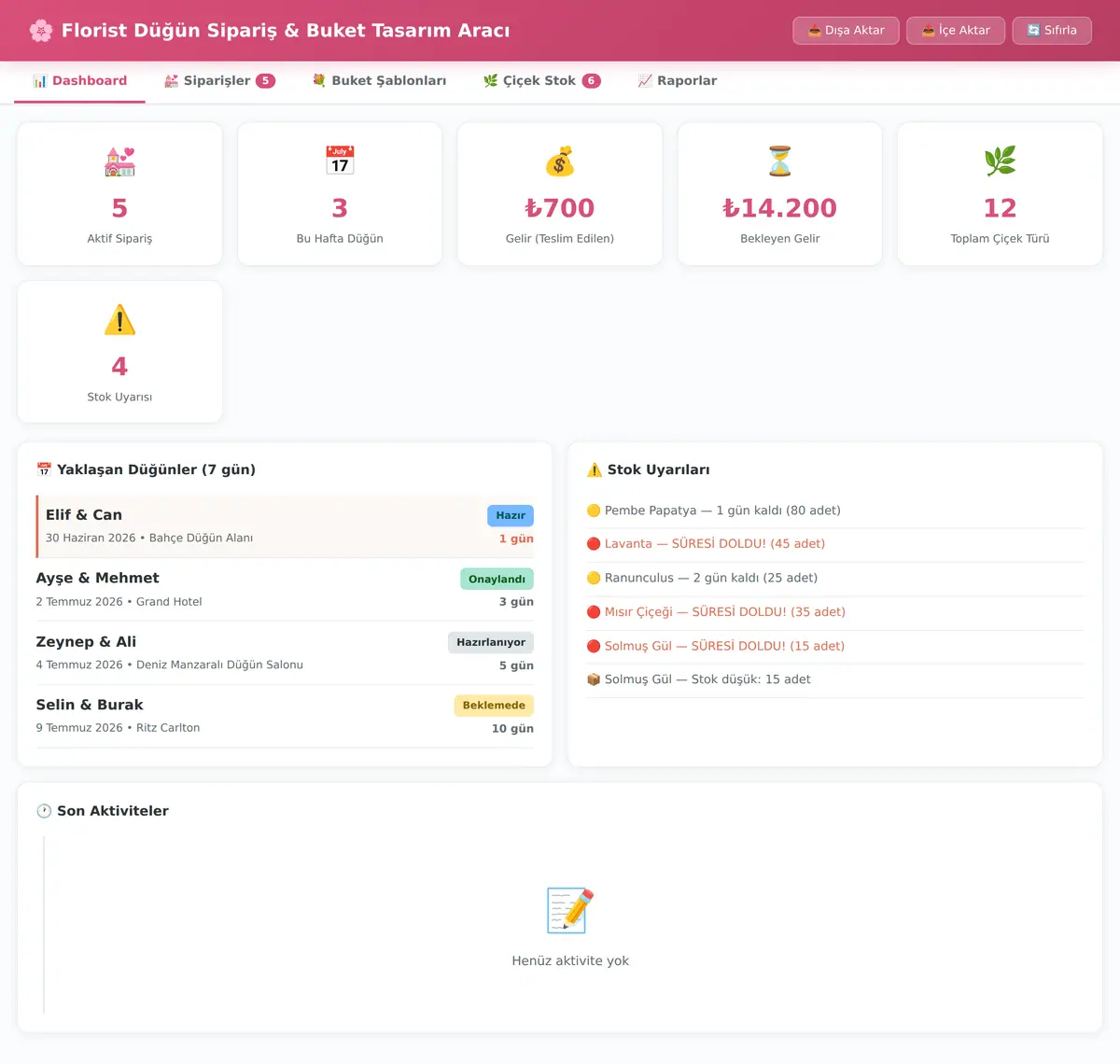Click the hourglass icon on Bekleyen Gelir card
This screenshot has width=1120, height=1064.
click(780, 161)
